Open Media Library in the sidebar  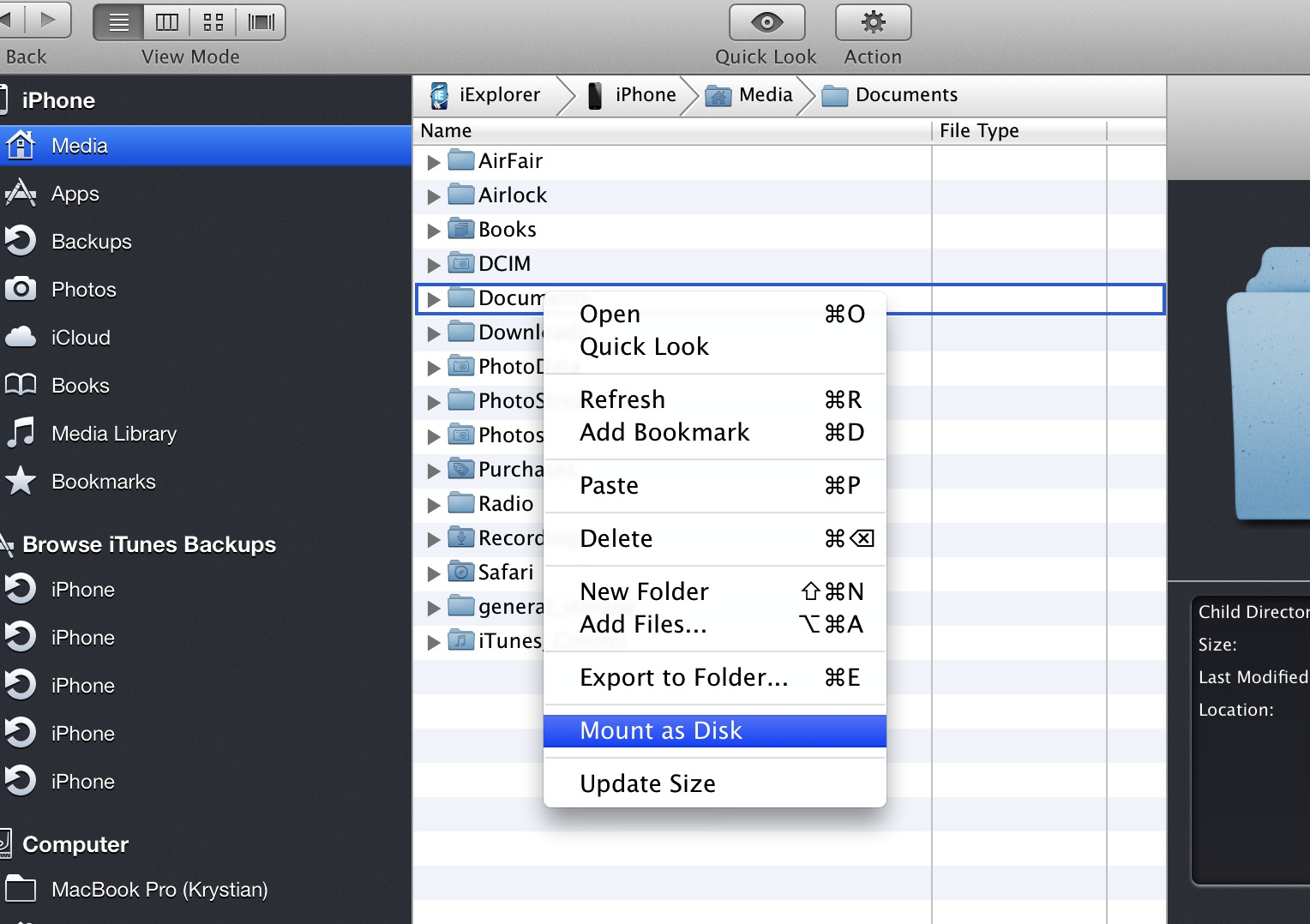[113, 434]
